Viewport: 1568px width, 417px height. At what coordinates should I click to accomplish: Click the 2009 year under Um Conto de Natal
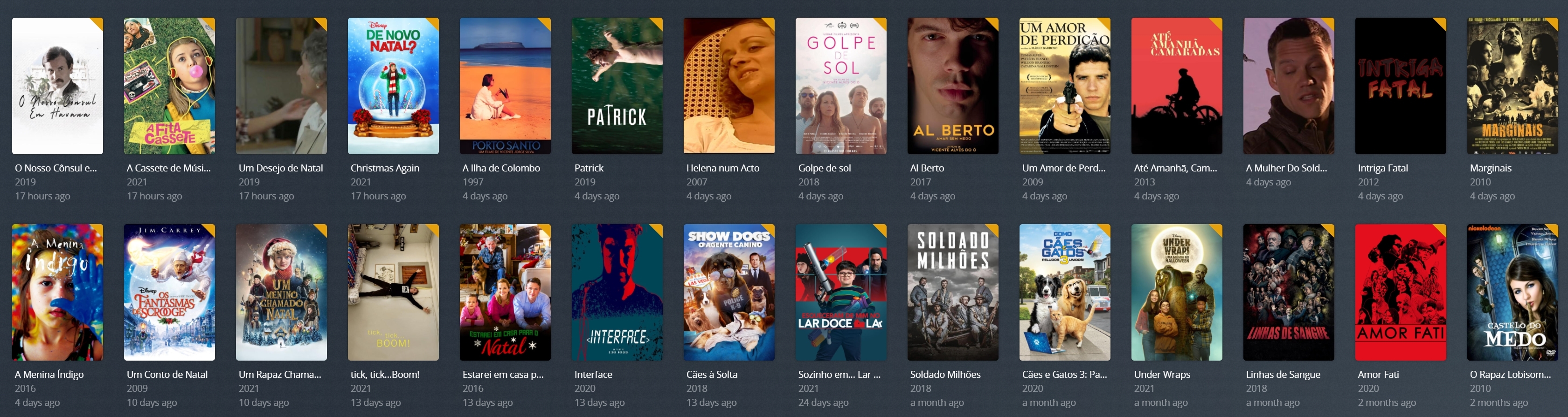coord(137,389)
